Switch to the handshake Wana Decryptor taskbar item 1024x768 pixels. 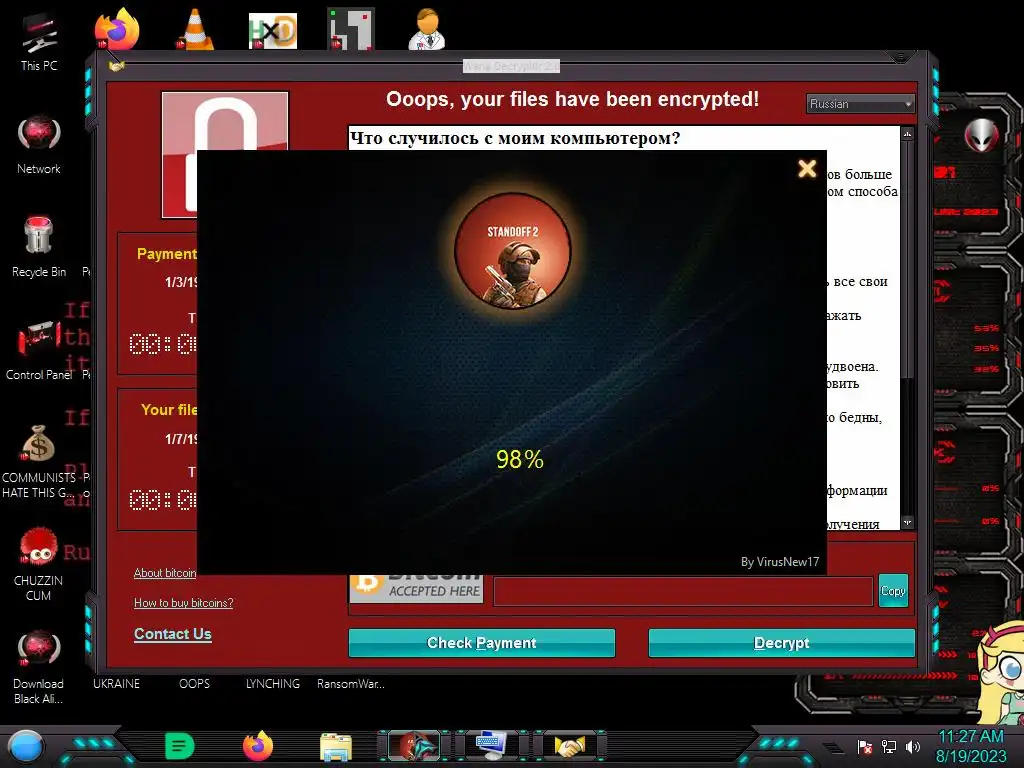tap(570, 746)
